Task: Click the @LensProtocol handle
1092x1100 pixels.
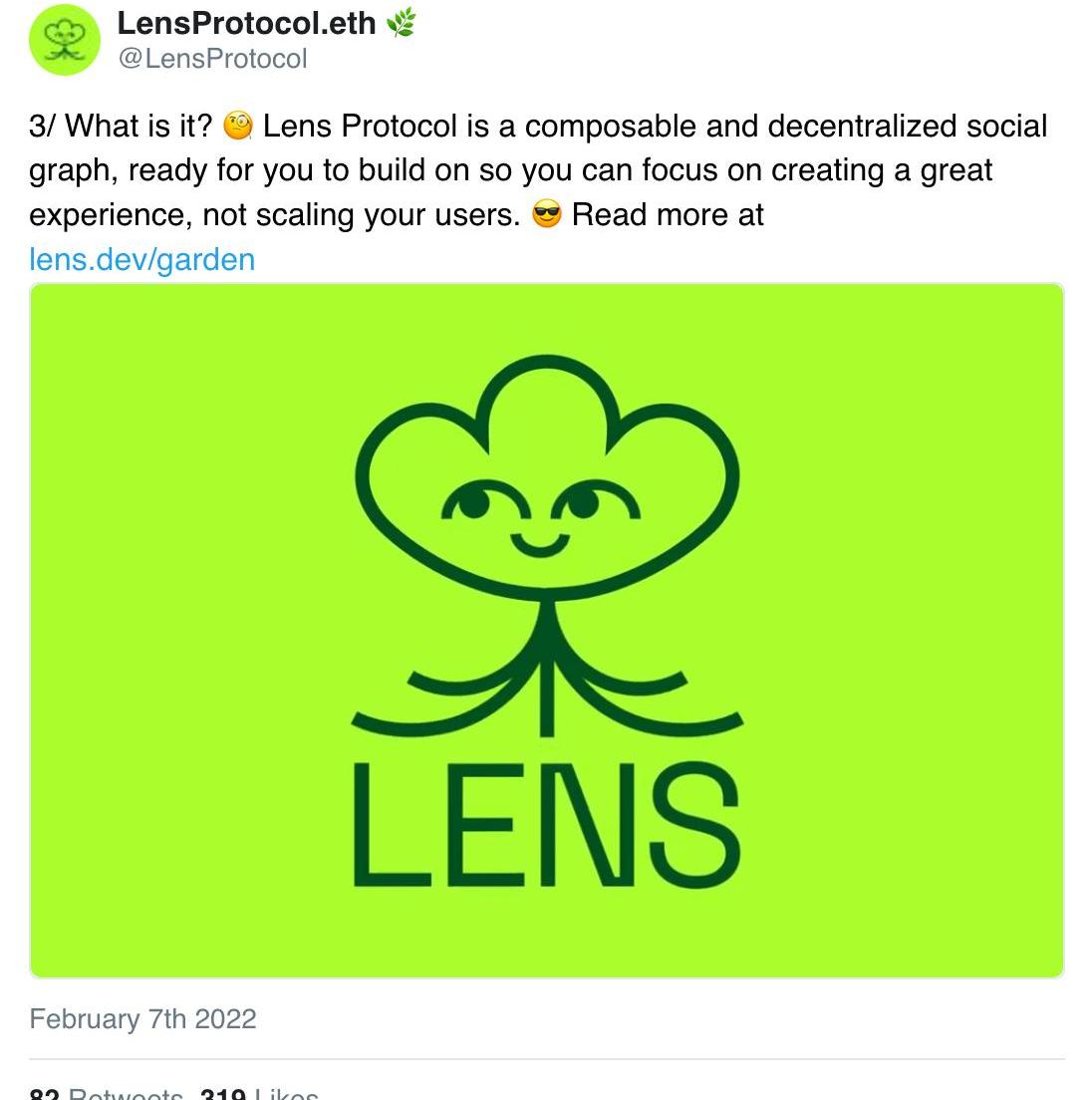Action: pyautogui.click(x=212, y=59)
